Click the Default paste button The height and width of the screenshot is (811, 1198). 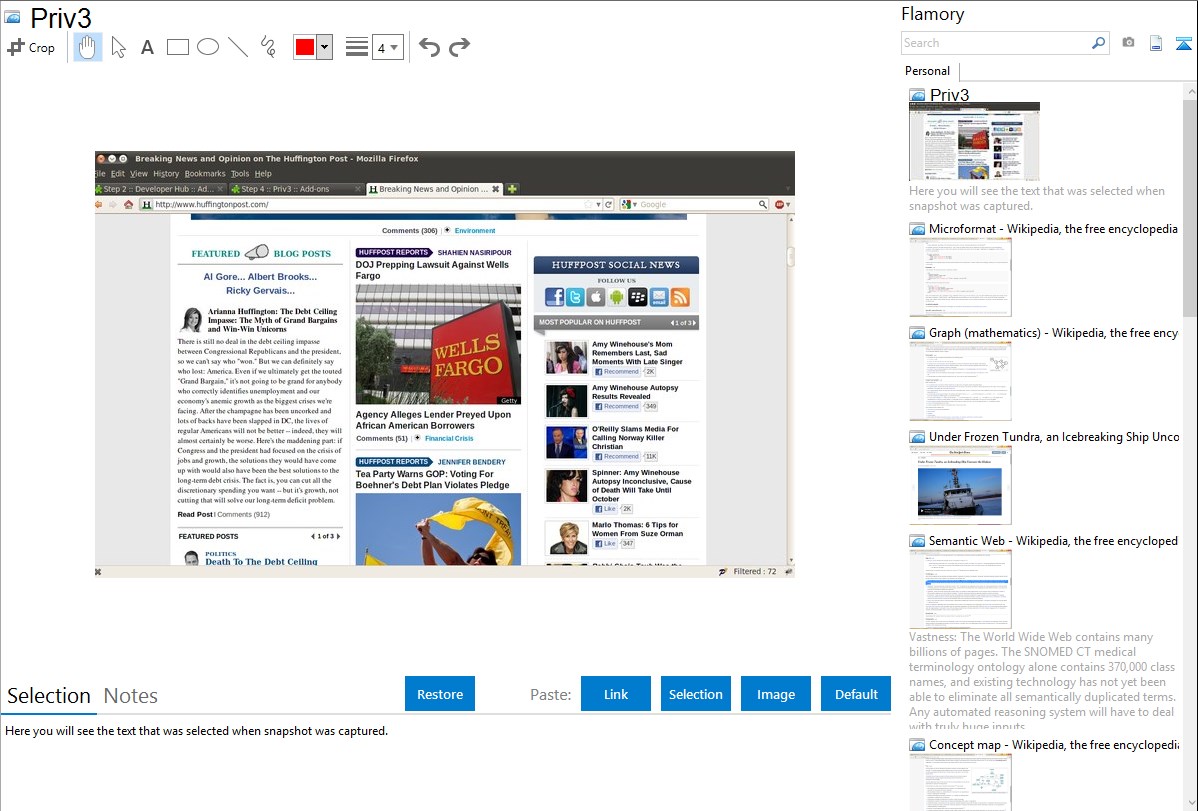856,694
